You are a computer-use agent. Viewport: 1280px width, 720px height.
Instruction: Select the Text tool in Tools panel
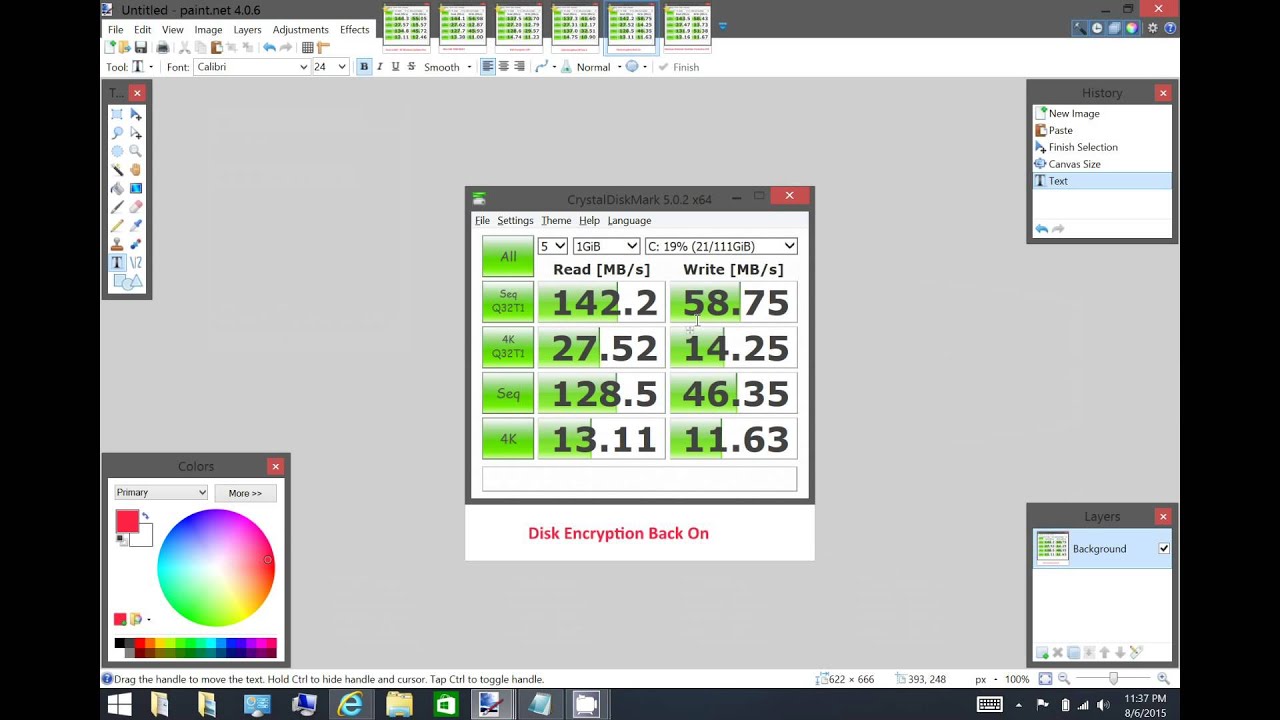117,262
